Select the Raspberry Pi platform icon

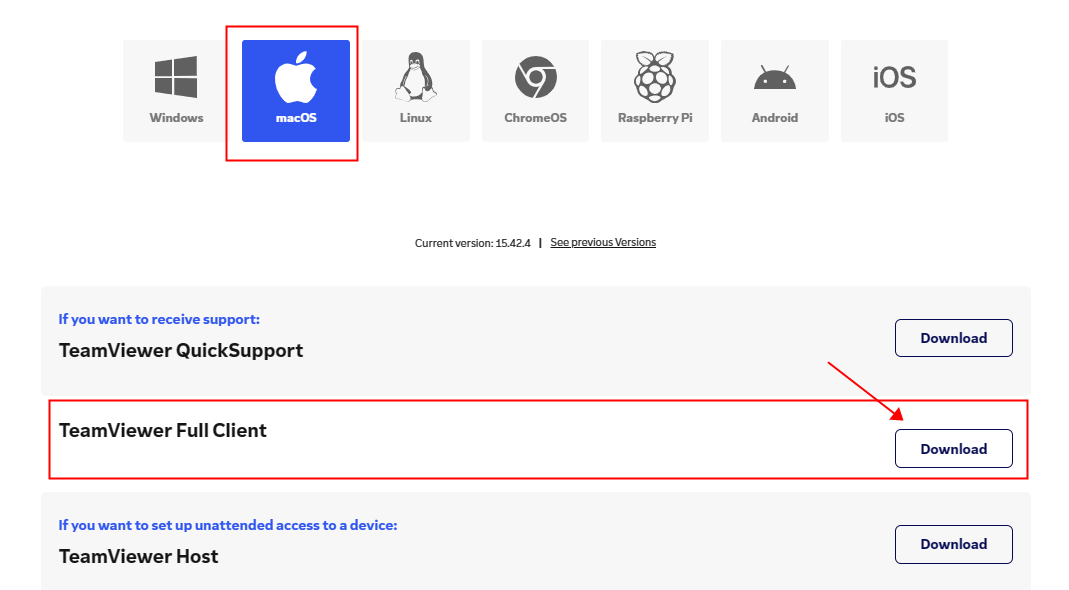click(x=655, y=72)
